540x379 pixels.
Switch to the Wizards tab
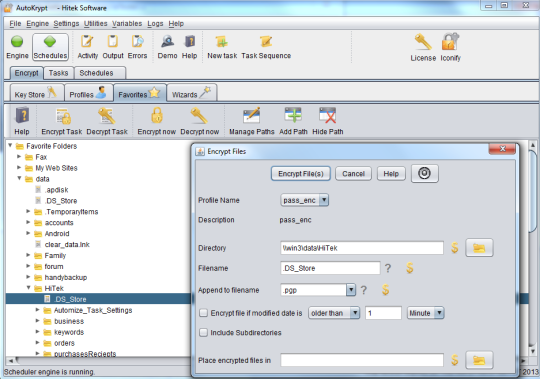(x=191, y=93)
